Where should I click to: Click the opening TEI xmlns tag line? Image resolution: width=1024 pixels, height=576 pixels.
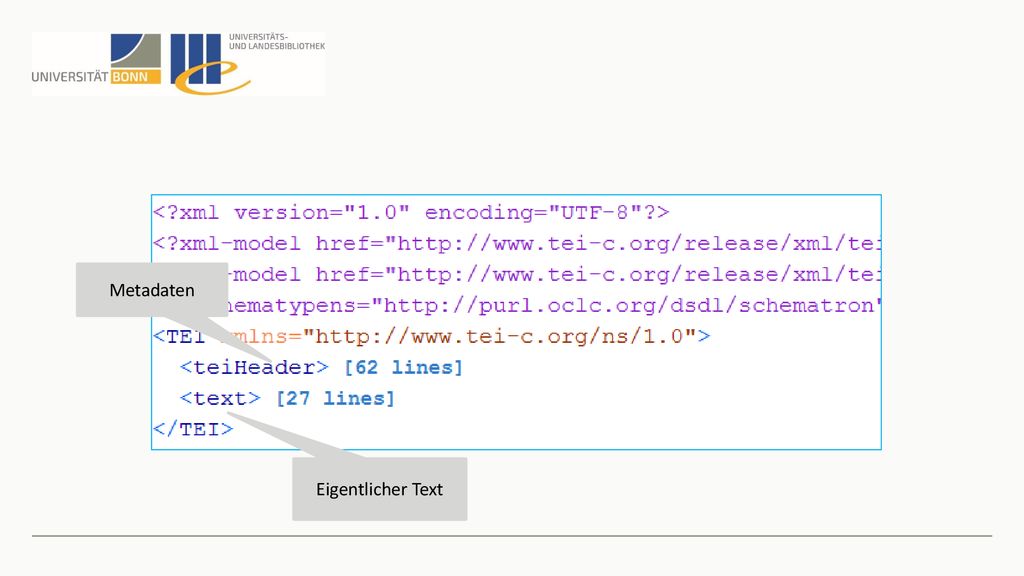[x=431, y=337]
